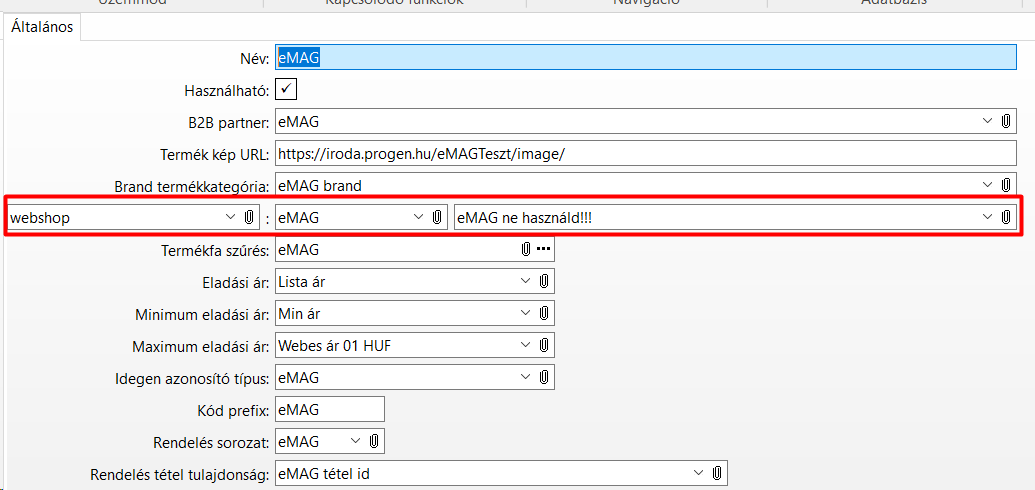Click paperclip icon in Rendelés sorozat field

(374, 442)
